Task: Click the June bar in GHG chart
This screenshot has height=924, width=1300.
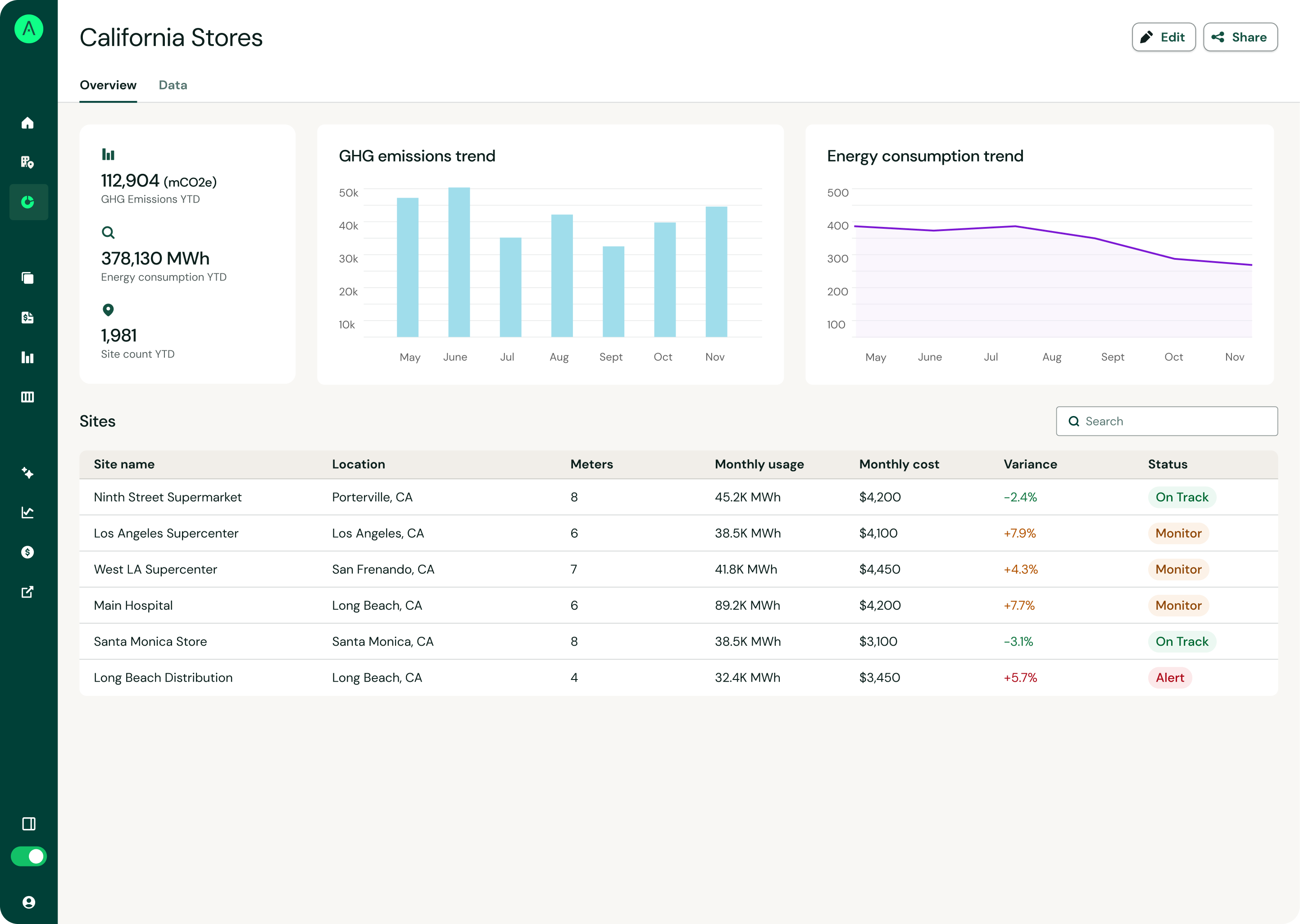Action: click(459, 262)
